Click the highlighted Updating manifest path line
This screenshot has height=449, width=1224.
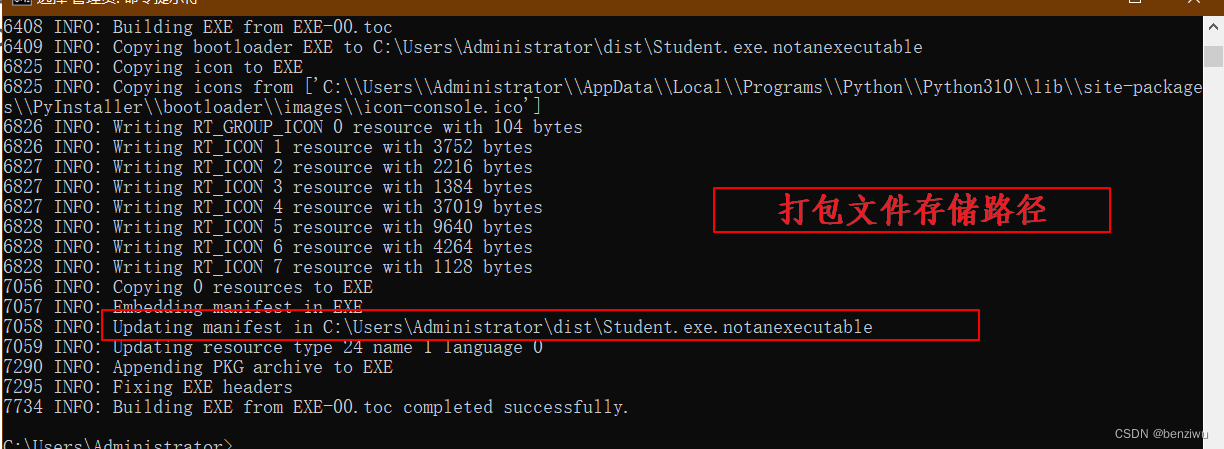click(x=540, y=327)
